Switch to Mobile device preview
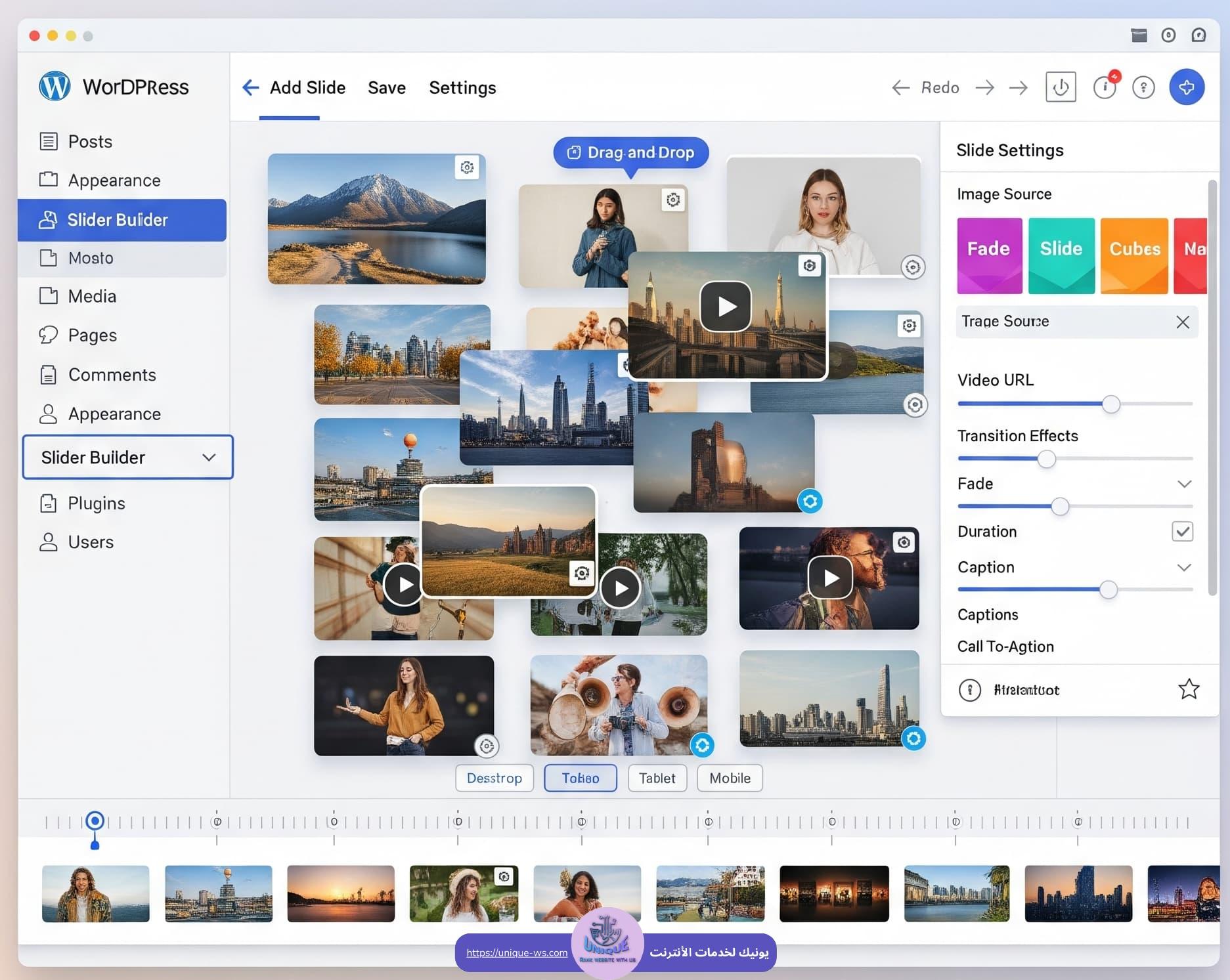1230x980 pixels. [x=730, y=778]
